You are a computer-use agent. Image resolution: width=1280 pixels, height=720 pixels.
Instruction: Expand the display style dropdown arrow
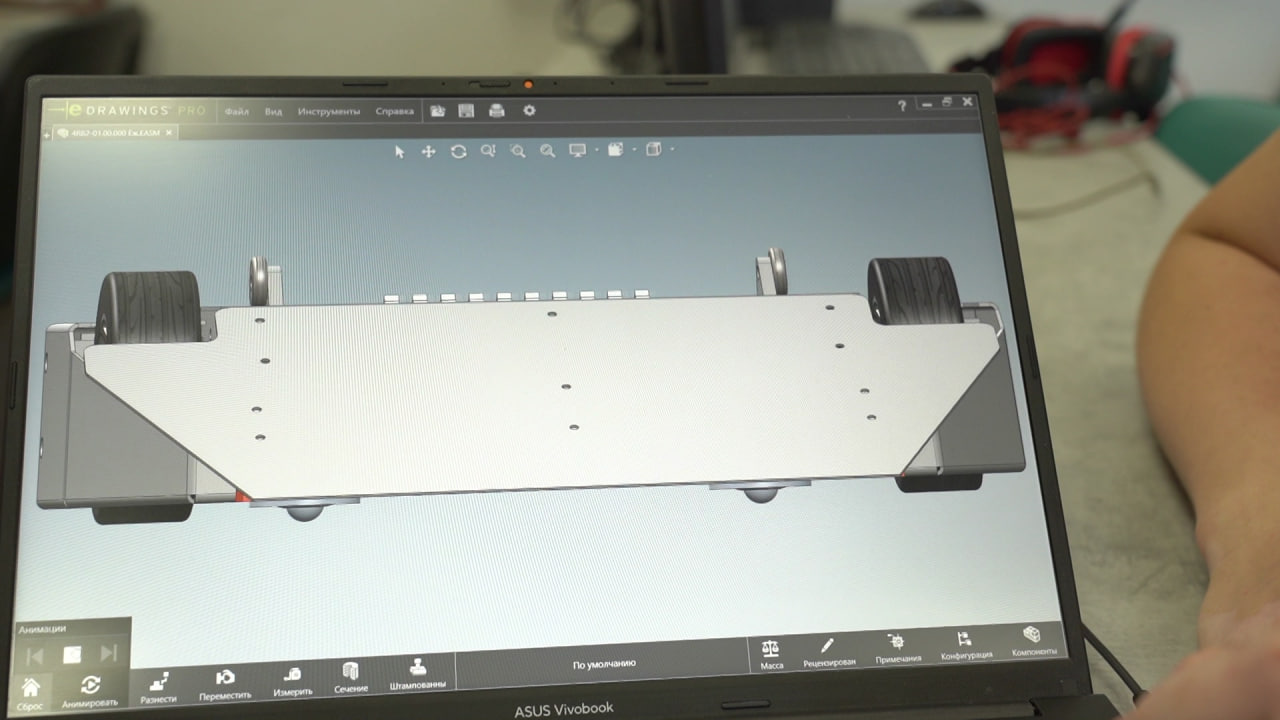point(596,150)
